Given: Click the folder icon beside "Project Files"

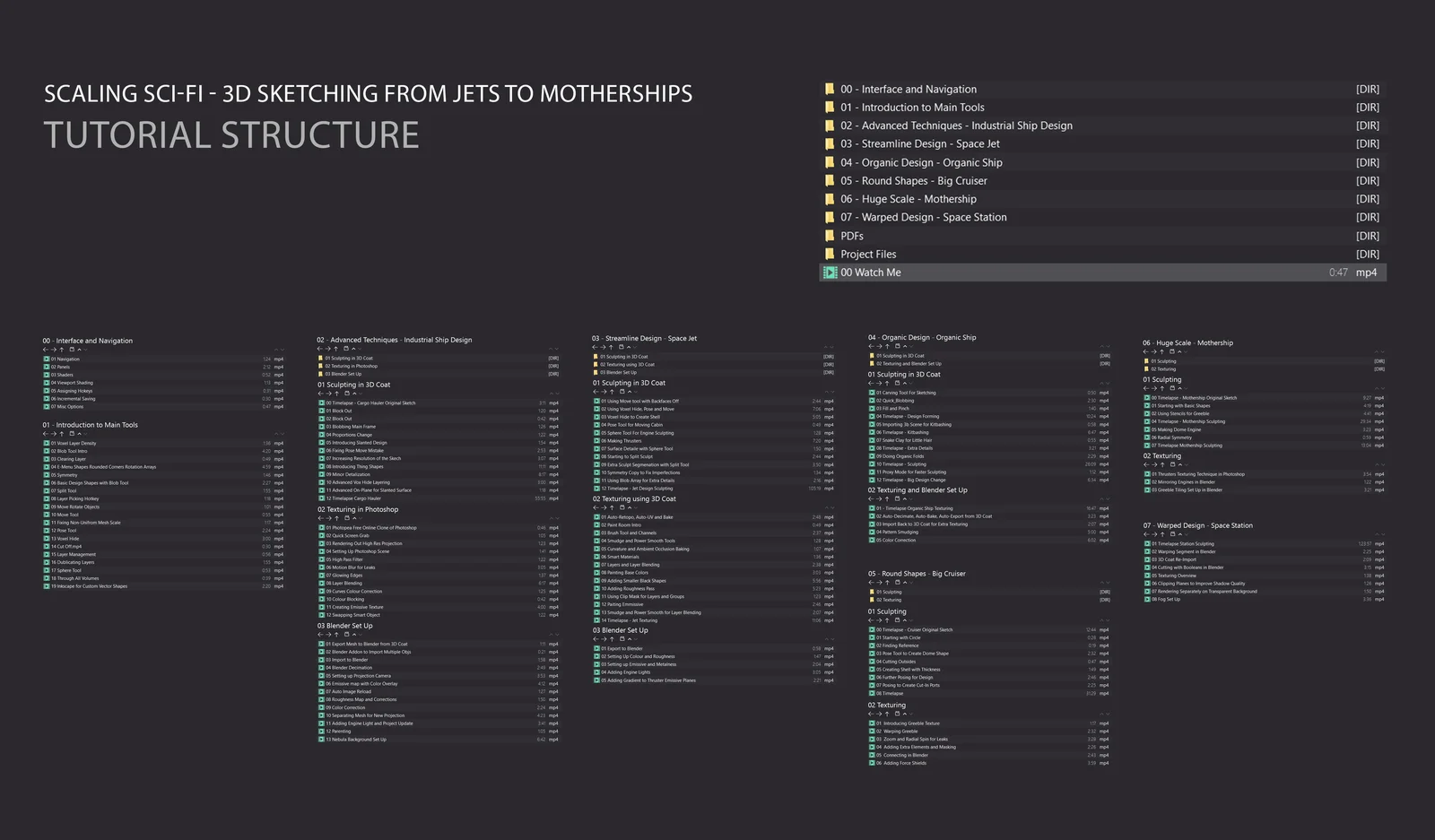Looking at the screenshot, I should click(x=831, y=254).
